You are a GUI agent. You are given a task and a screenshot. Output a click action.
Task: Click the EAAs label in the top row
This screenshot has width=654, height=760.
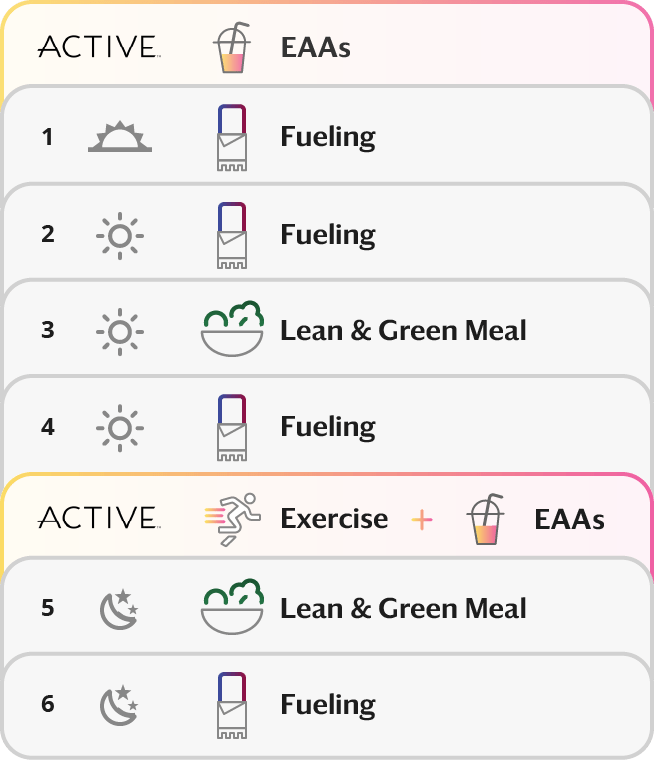click(316, 47)
